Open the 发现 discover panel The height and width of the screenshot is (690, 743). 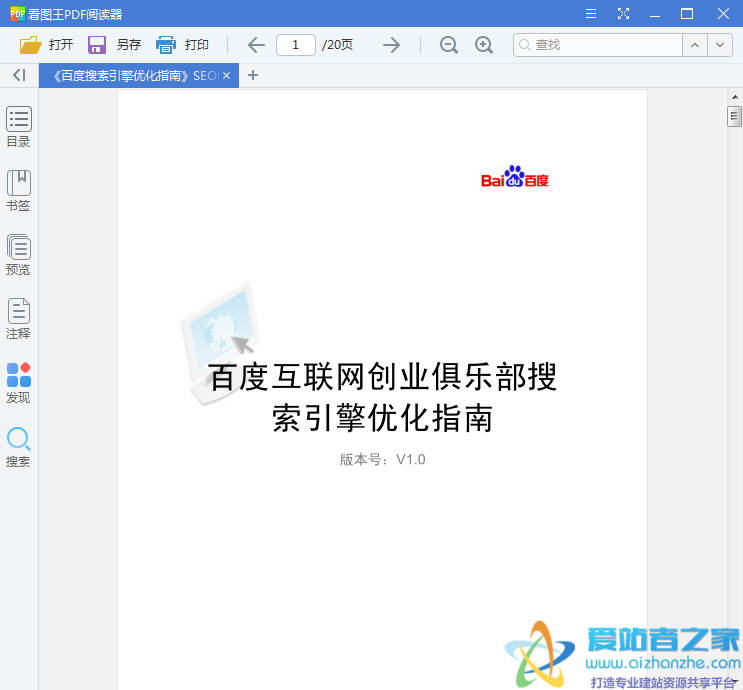pyautogui.click(x=18, y=383)
